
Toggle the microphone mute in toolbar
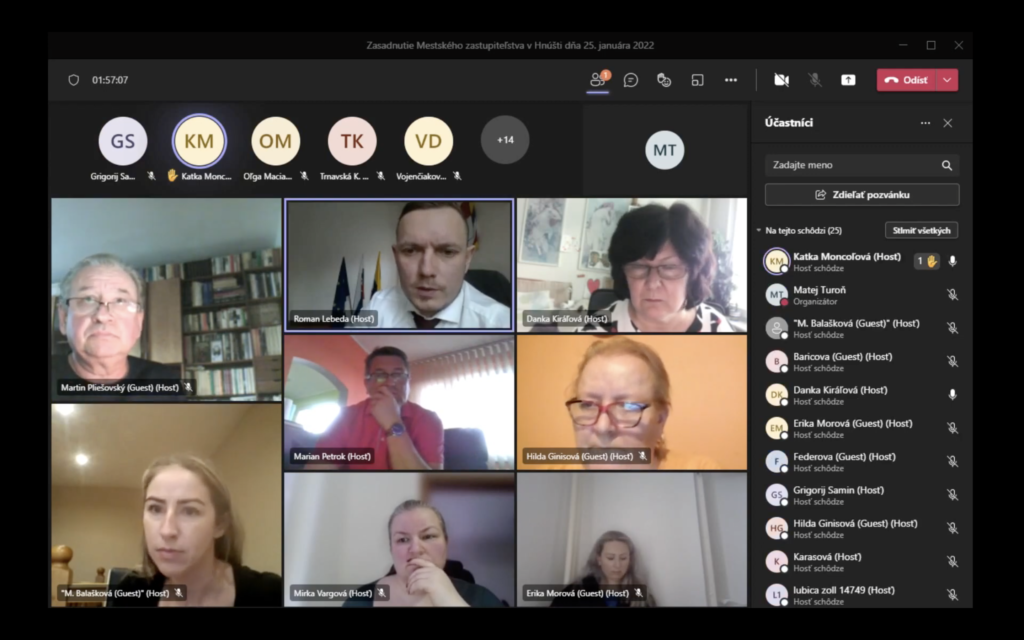click(815, 80)
